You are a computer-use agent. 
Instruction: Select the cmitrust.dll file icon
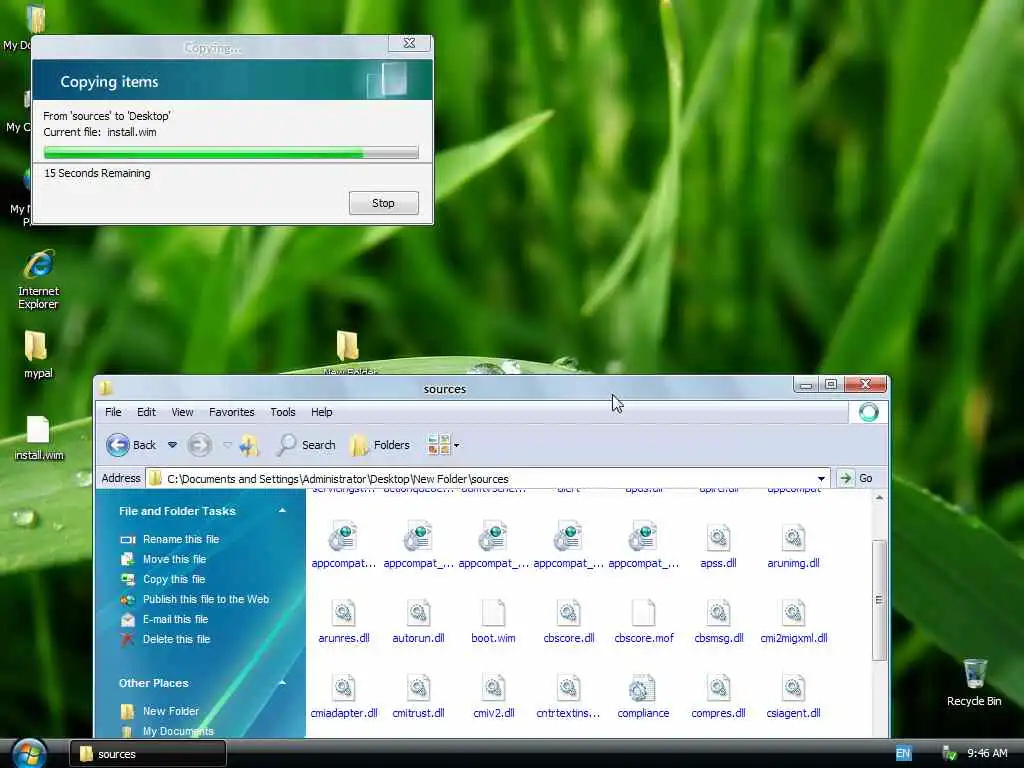coord(419,688)
